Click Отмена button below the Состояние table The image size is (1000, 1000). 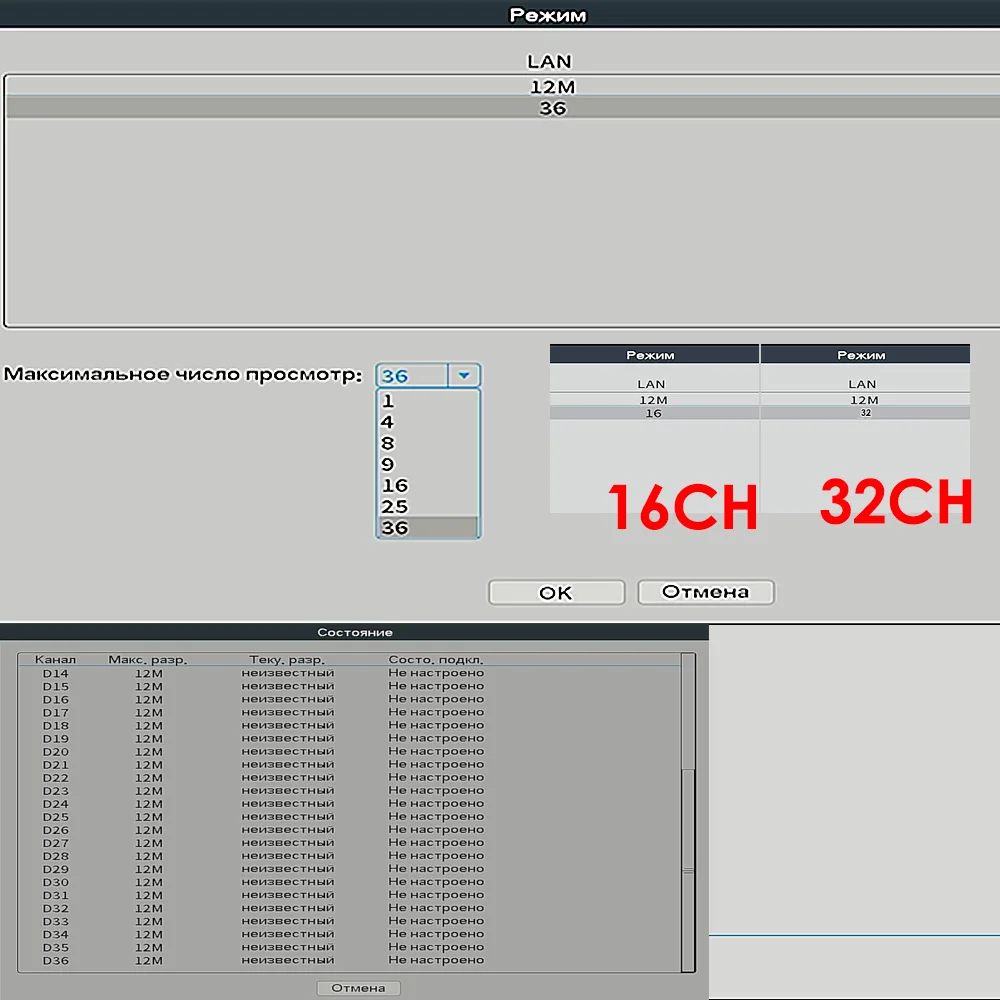pyautogui.click(x=358, y=988)
